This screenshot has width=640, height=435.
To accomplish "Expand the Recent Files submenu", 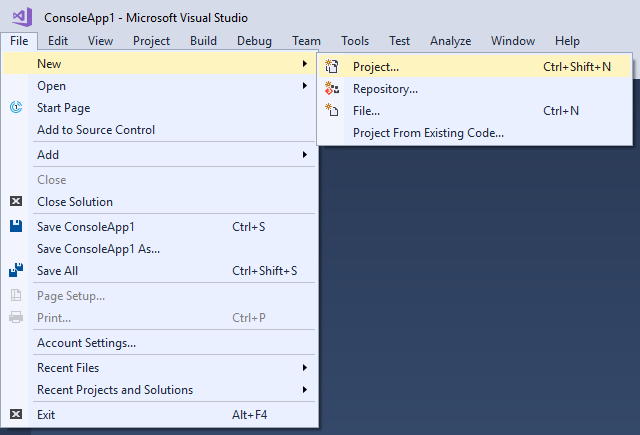I will click(304, 368).
